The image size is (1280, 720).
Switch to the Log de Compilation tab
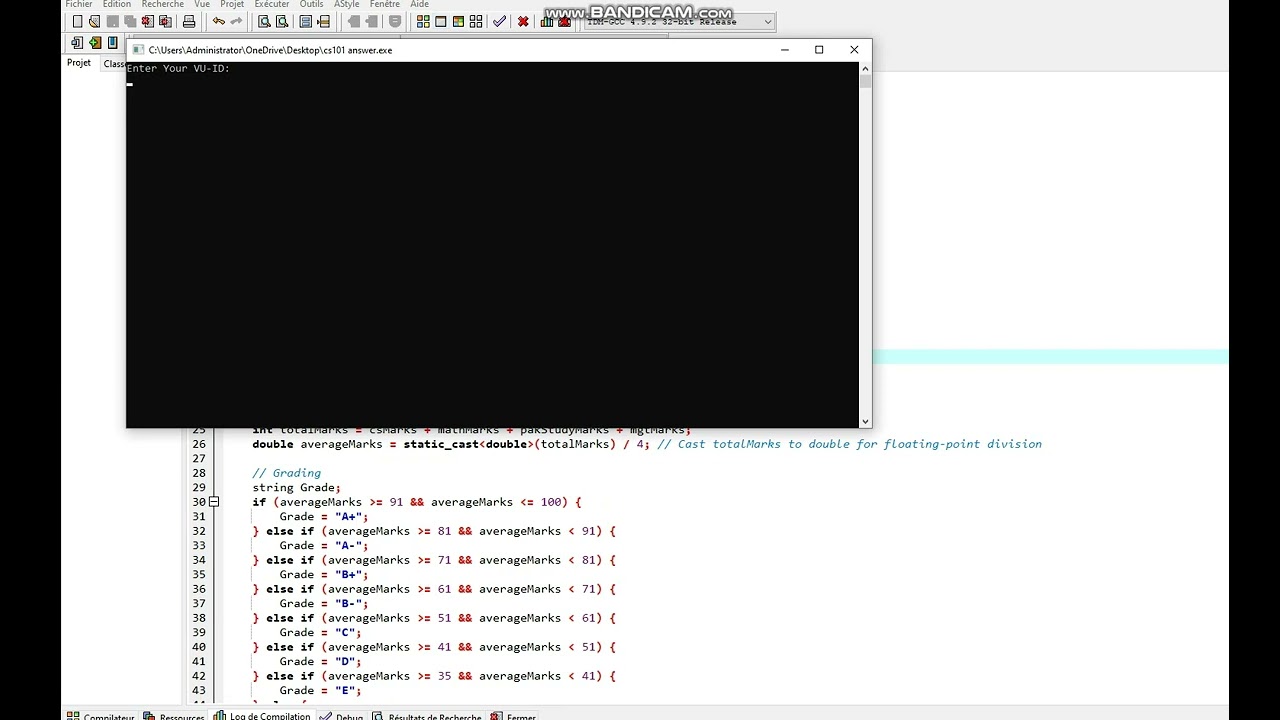pos(262,716)
